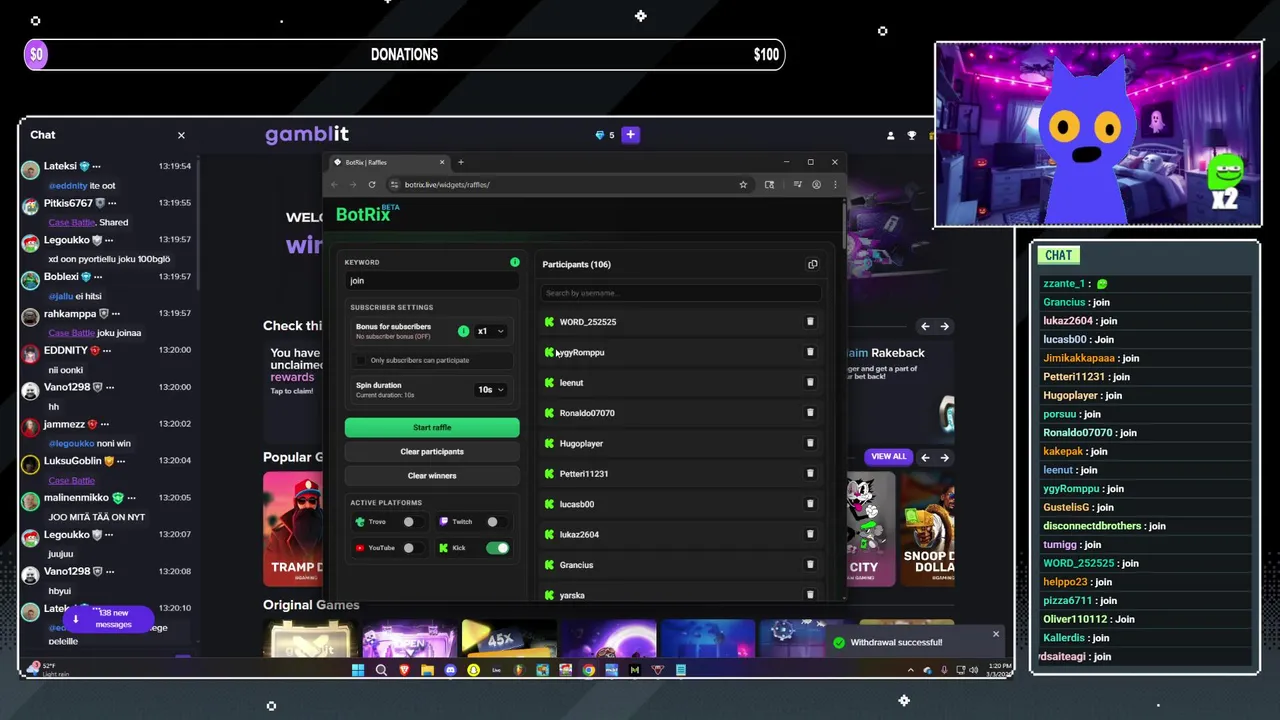Image resolution: width=1280 pixels, height=720 pixels.
Task: Reload the BotRix Raffles page
Action: 372,184
